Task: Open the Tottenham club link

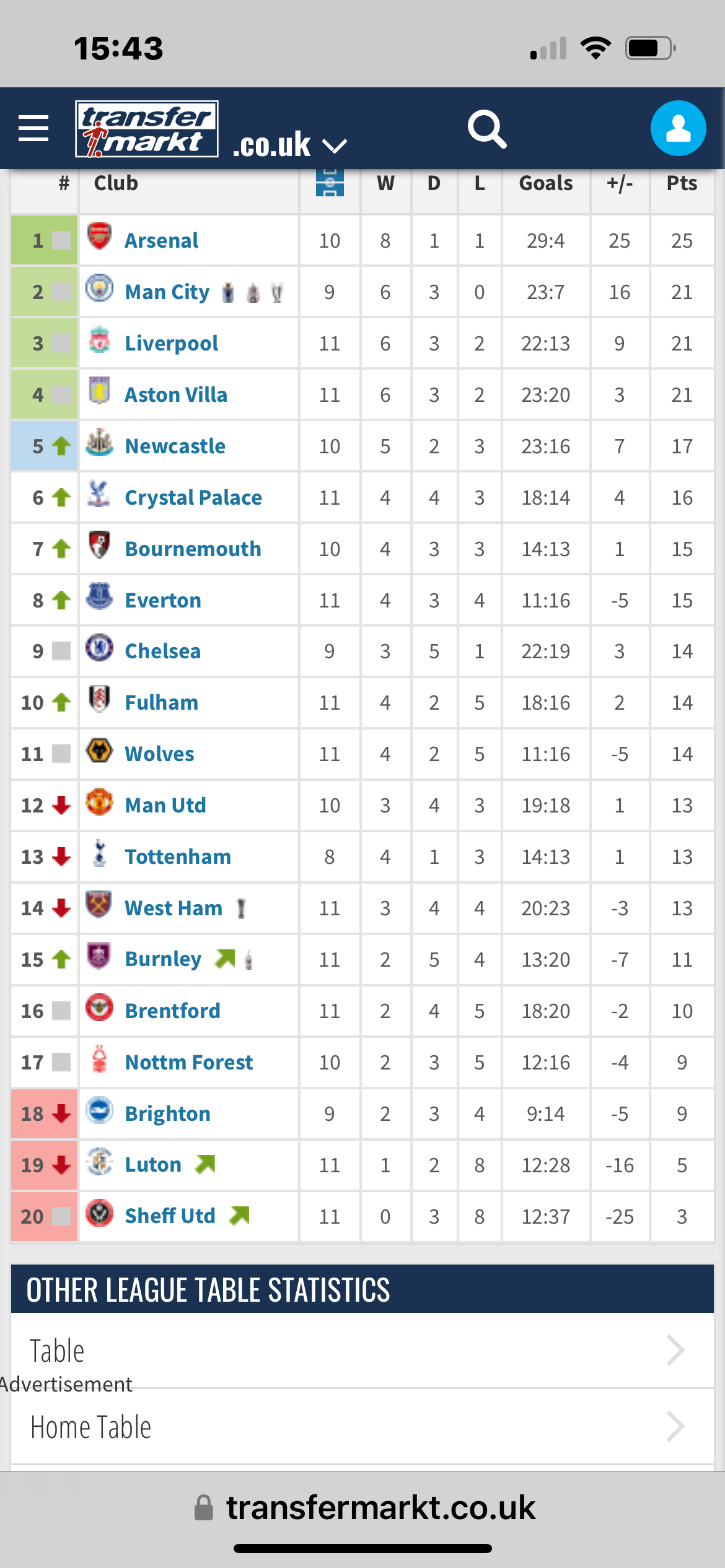Action: (178, 856)
